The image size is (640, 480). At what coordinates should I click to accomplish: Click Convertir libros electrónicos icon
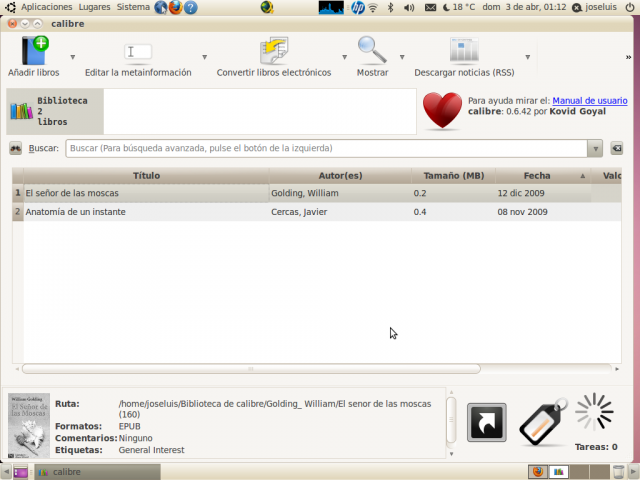tap(274, 51)
